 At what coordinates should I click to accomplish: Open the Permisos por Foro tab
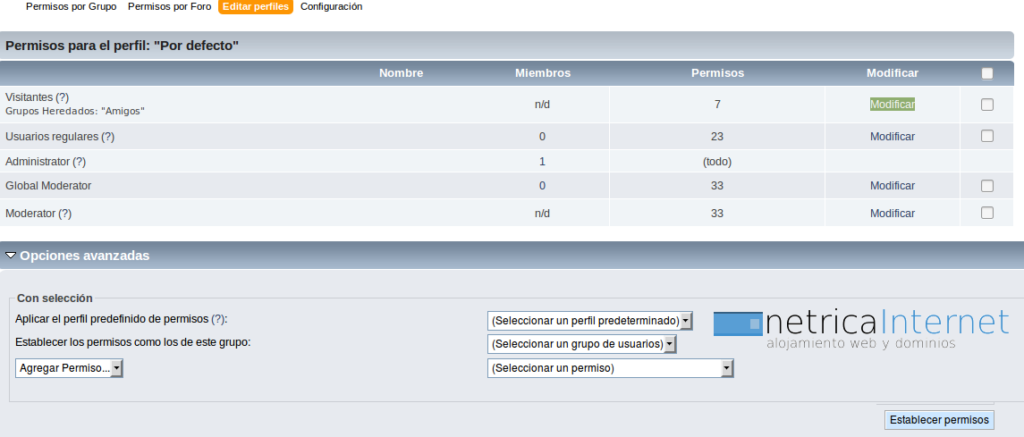[x=168, y=7]
